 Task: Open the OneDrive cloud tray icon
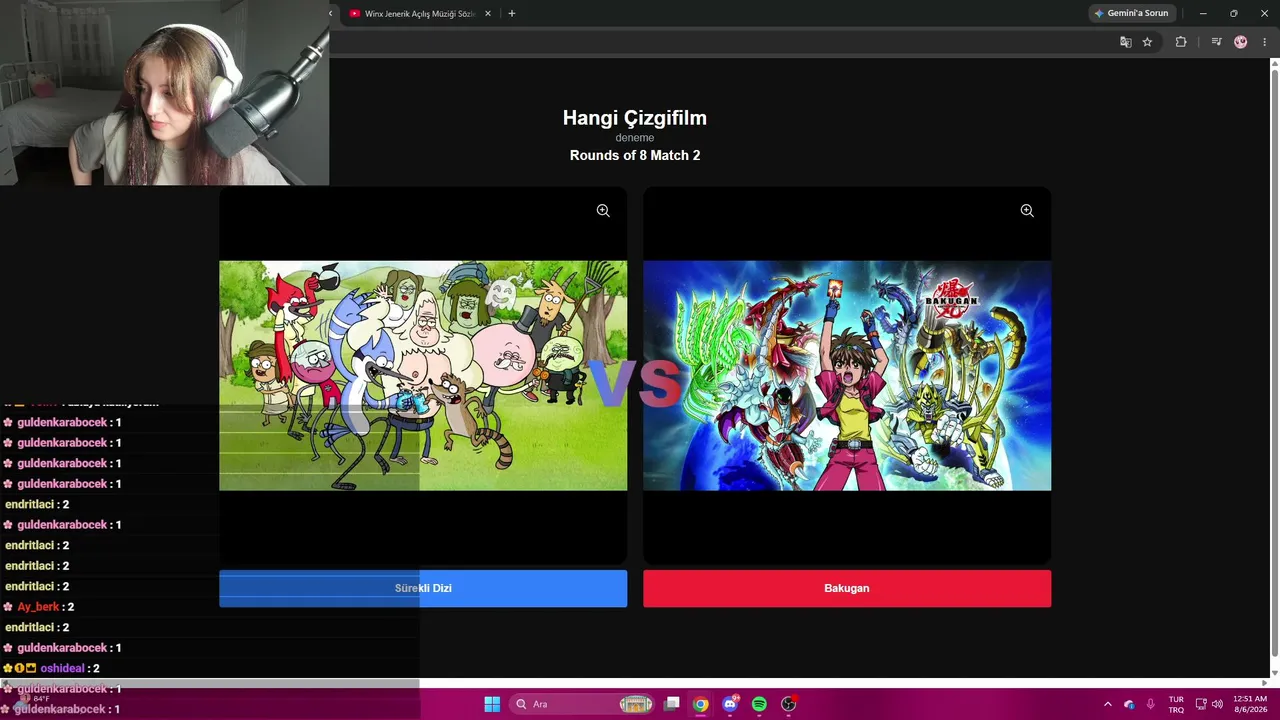coord(1129,704)
